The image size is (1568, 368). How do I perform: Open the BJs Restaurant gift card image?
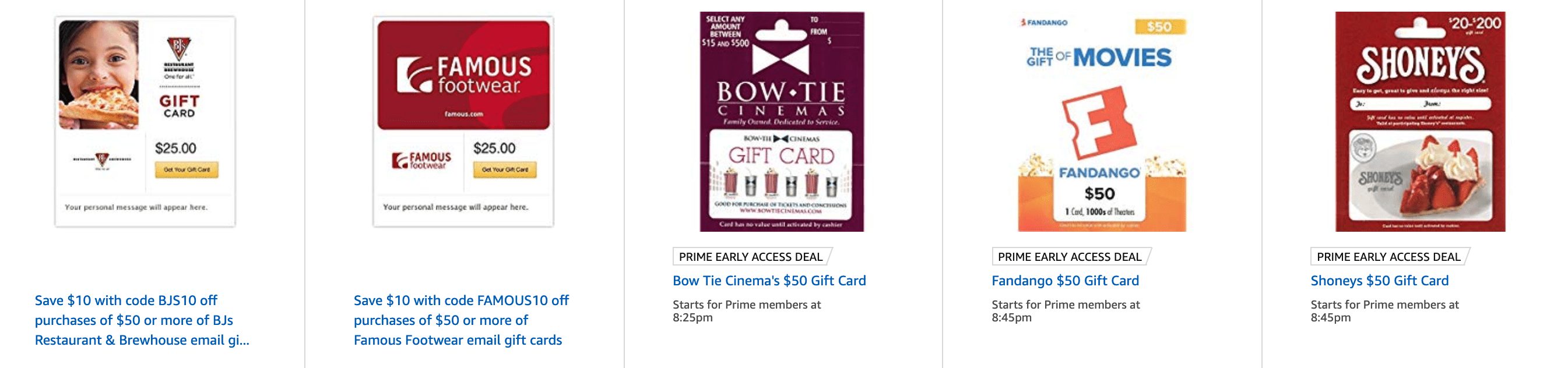145,122
